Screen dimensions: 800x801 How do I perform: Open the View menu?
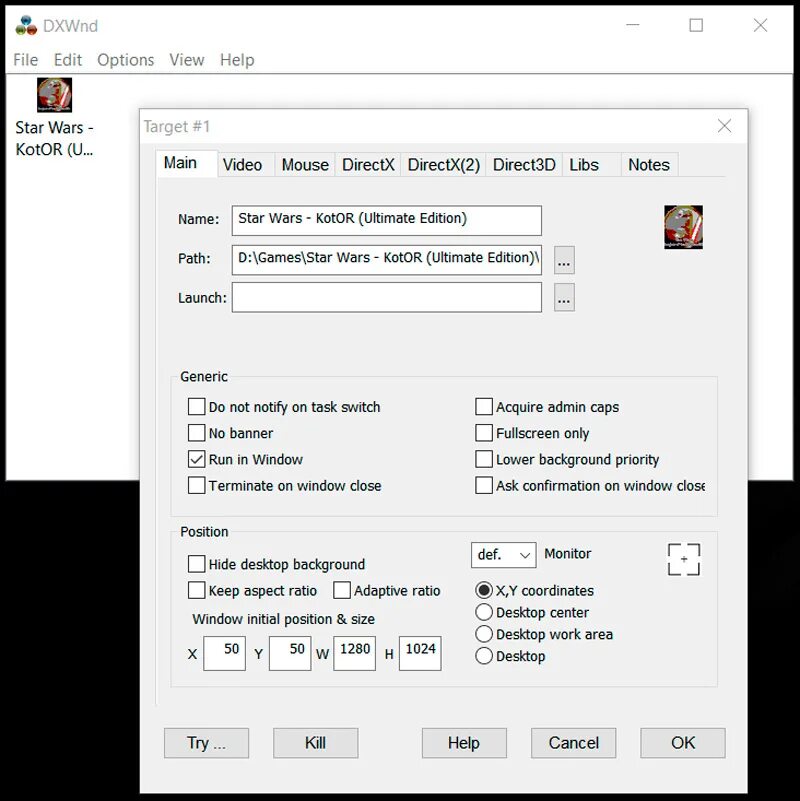pyautogui.click(x=187, y=60)
